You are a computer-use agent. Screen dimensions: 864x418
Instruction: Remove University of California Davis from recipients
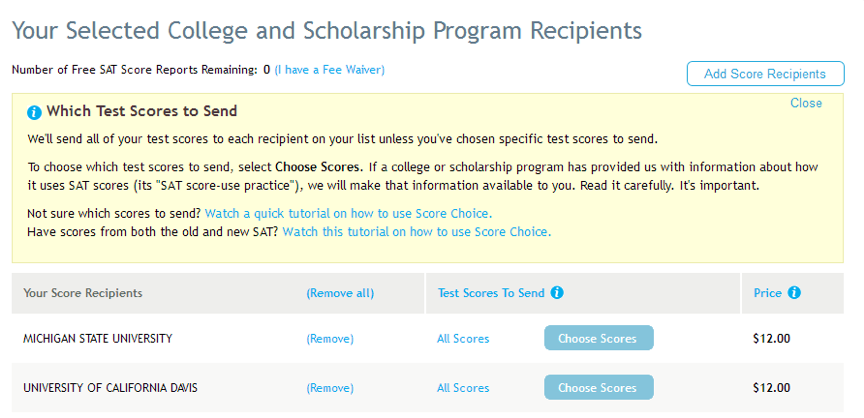329,388
